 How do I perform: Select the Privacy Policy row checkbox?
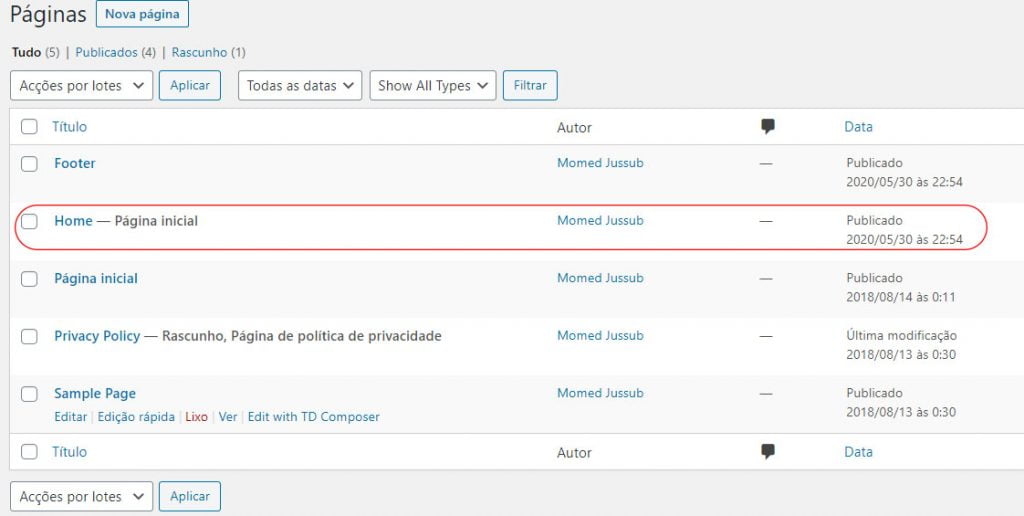click(x=29, y=336)
